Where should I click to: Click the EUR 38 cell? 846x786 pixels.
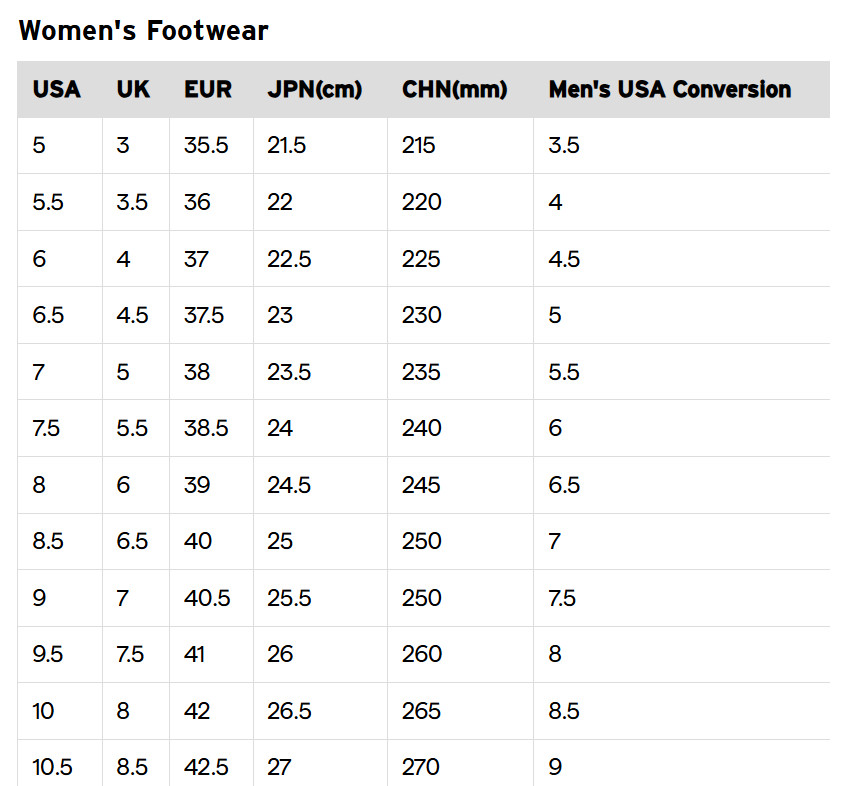pyautogui.click(x=197, y=372)
